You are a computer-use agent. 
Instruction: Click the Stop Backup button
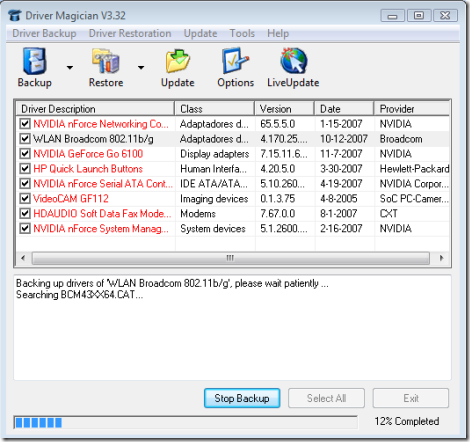242,398
